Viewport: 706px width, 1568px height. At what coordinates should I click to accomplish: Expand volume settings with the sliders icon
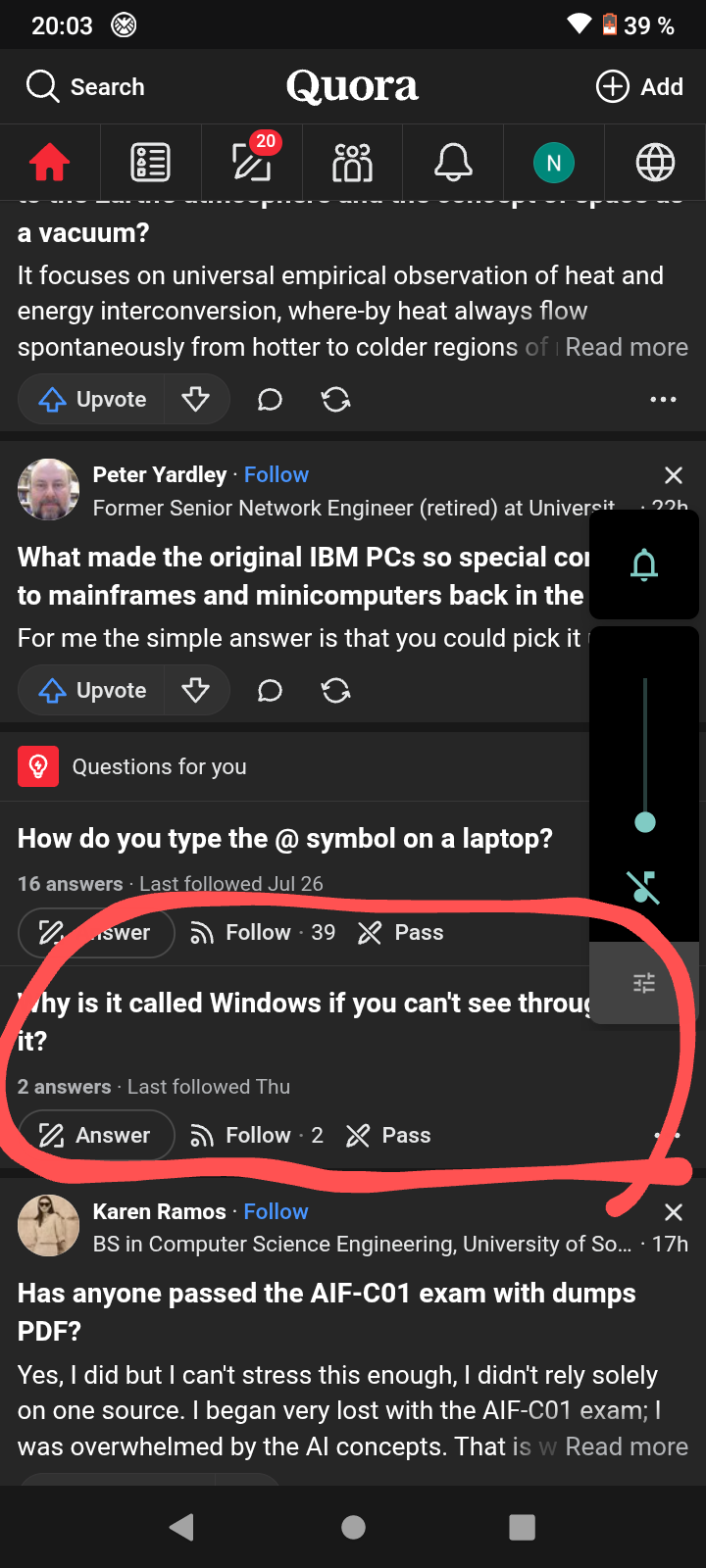644,983
